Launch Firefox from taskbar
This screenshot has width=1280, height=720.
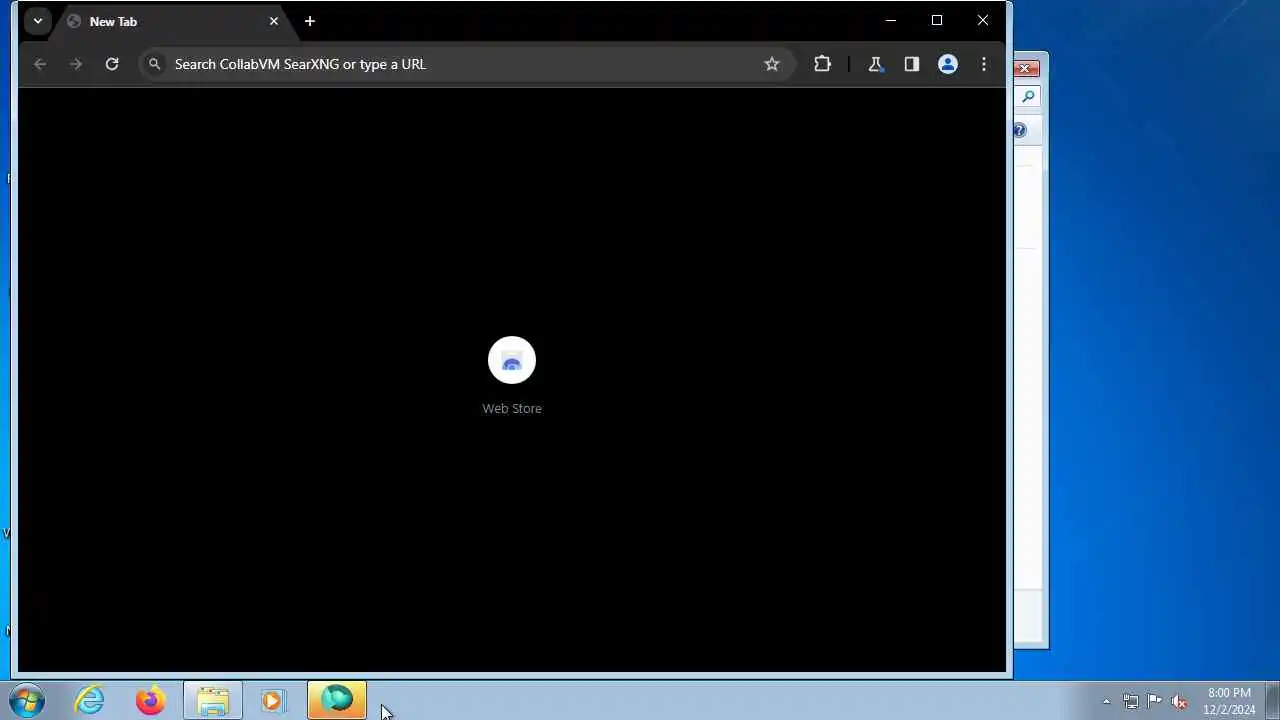pos(151,700)
